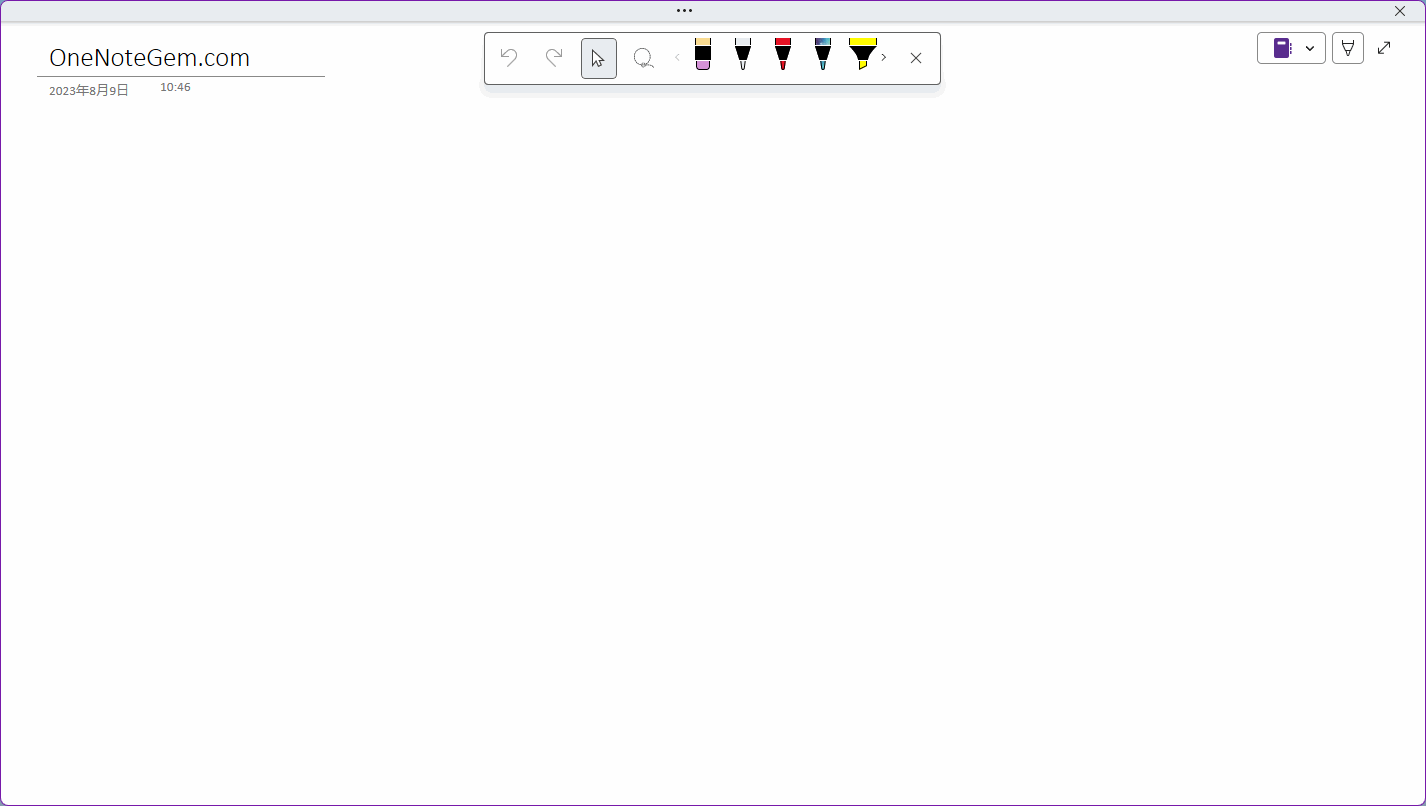Redo the last undone action

click(x=553, y=58)
